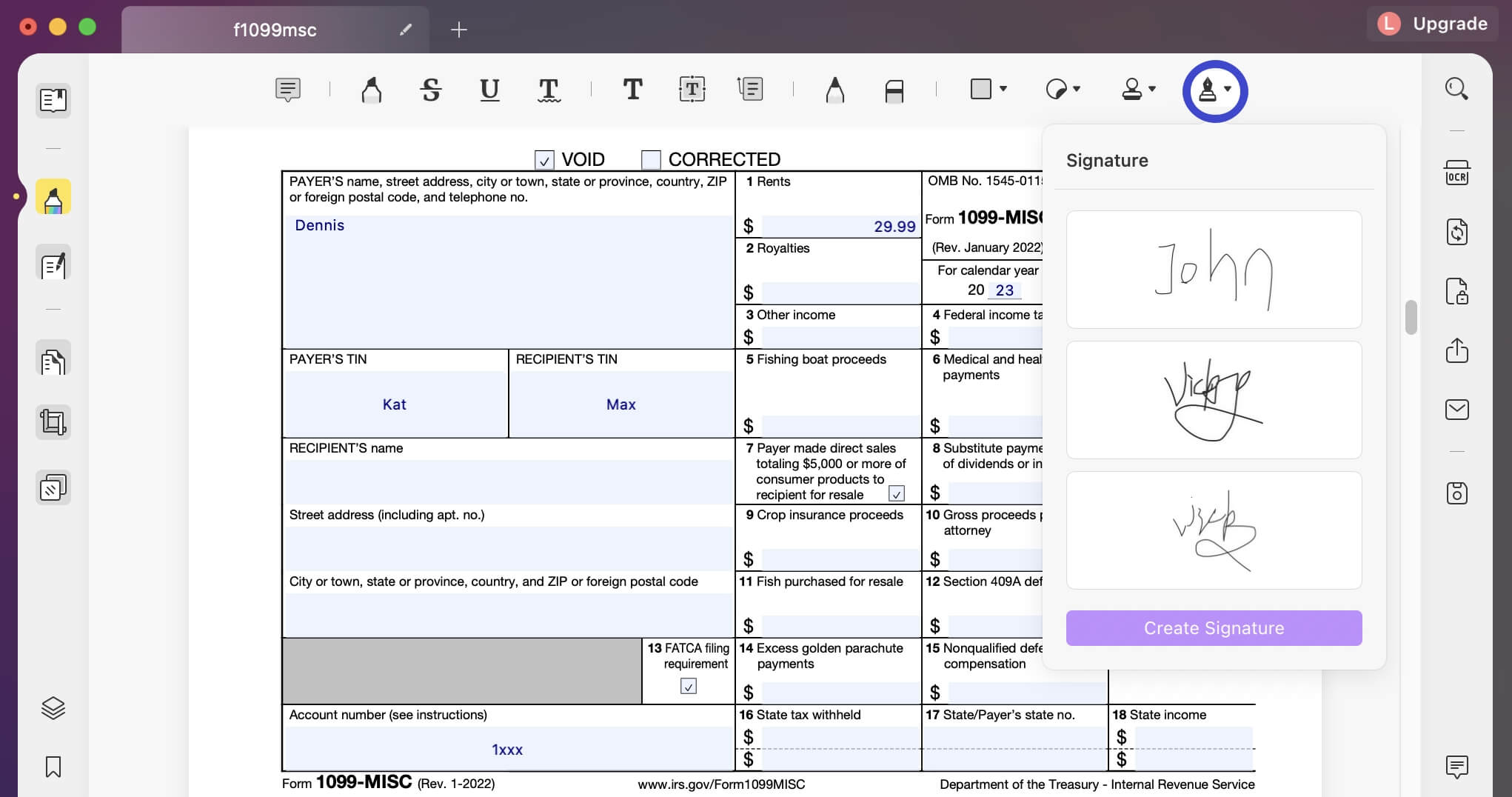
Task: Share the document via share icon
Action: [x=1456, y=350]
